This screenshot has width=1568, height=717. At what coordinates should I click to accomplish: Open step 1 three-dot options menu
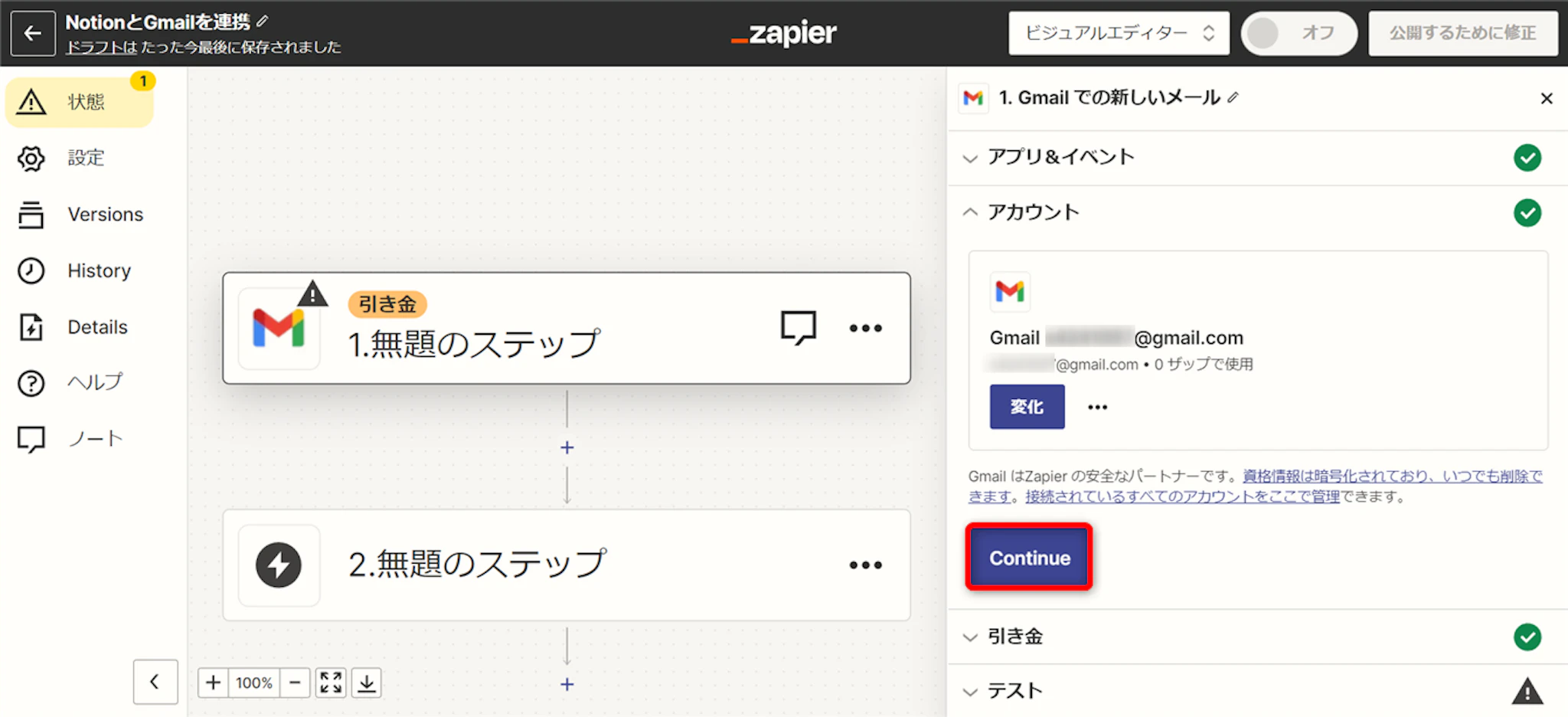(865, 328)
